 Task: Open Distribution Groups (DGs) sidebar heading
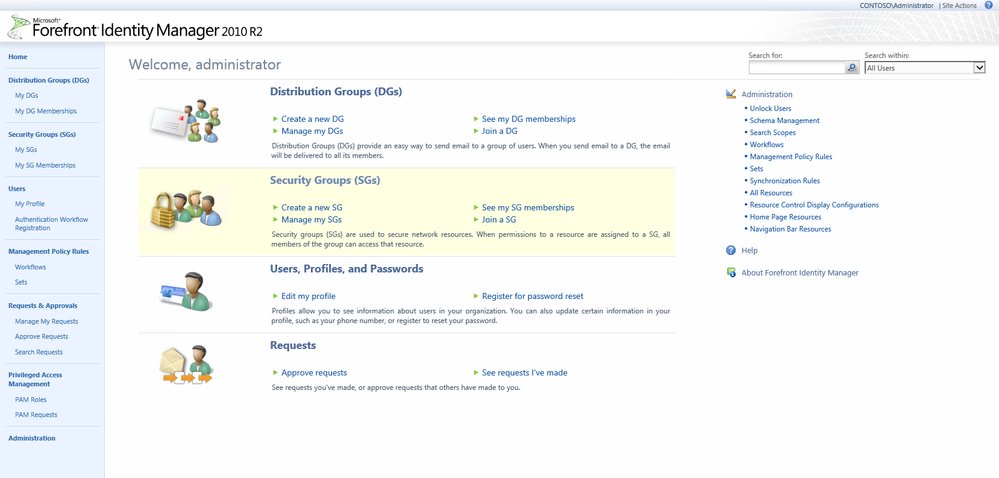(x=48, y=80)
